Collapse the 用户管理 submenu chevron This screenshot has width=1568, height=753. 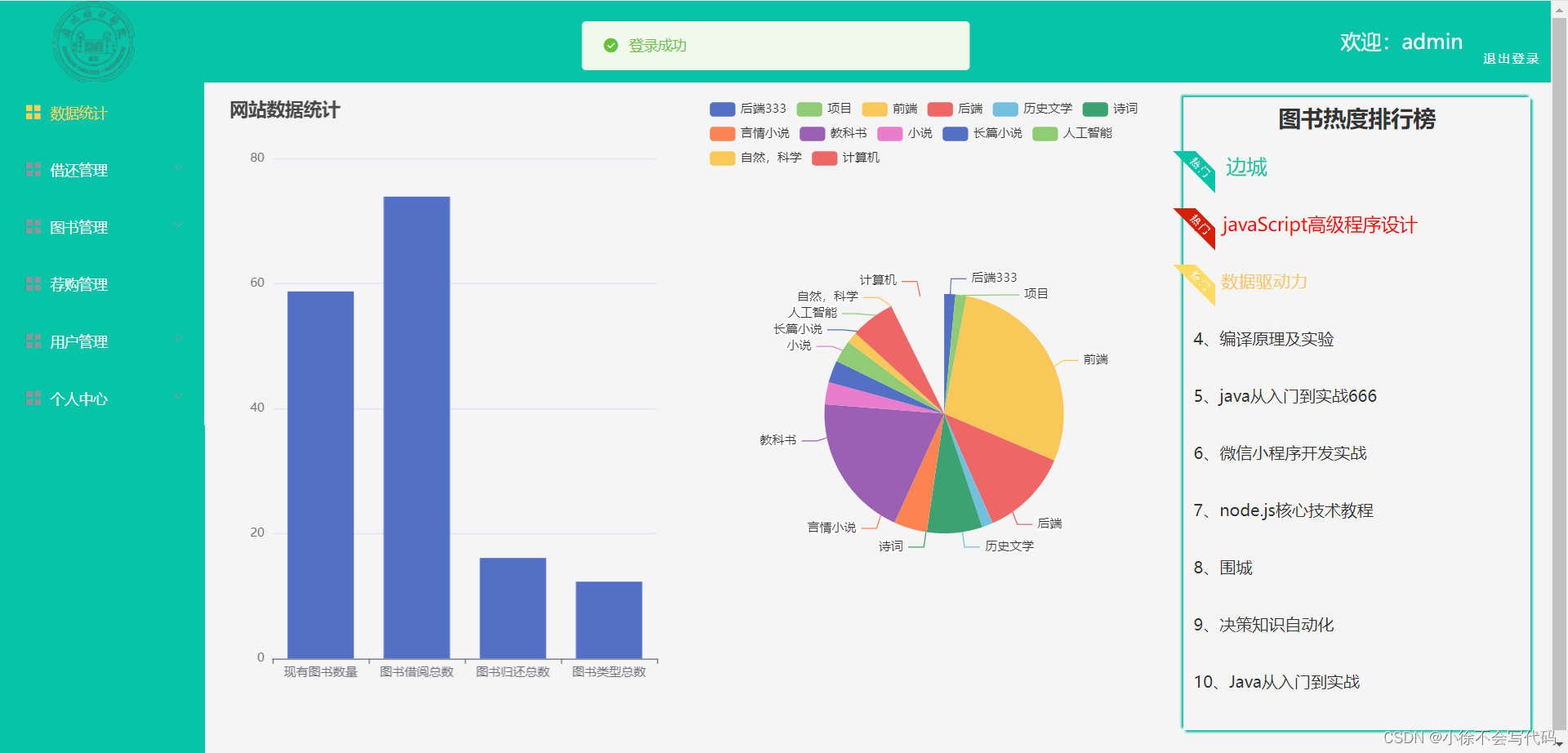pyautogui.click(x=179, y=339)
